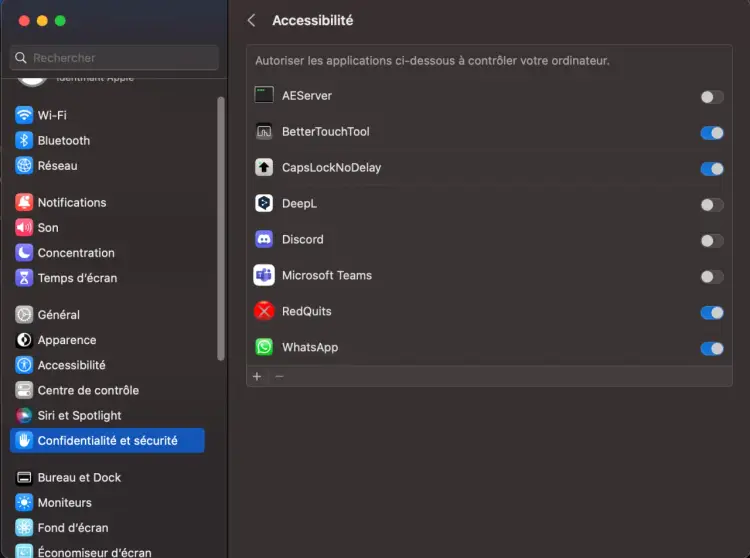The width and height of the screenshot is (750, 558).
Task: Select Confidentialité et sécurité item
Action: coord(107,440)
